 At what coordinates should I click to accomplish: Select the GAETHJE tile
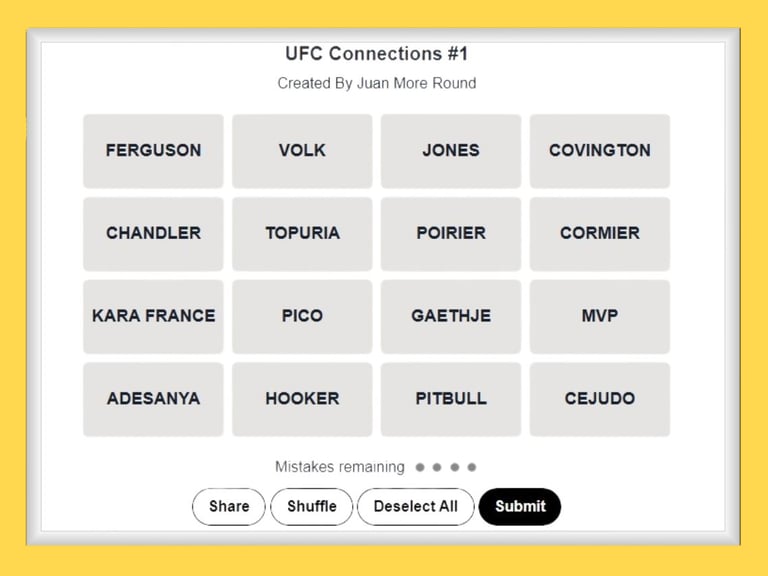[451, 316]
